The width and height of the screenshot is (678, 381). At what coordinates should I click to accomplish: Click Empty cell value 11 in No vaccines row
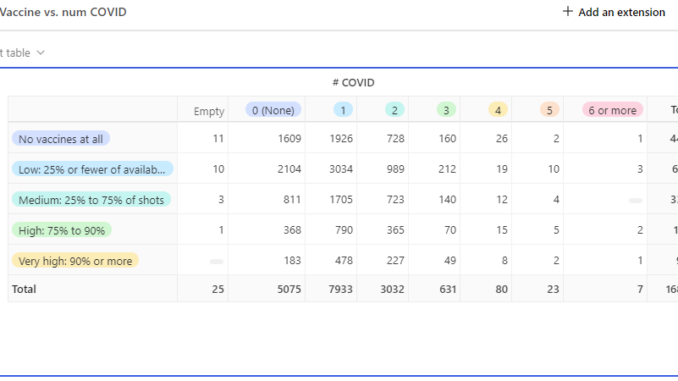pyautogui.click(x=218, y=138)
